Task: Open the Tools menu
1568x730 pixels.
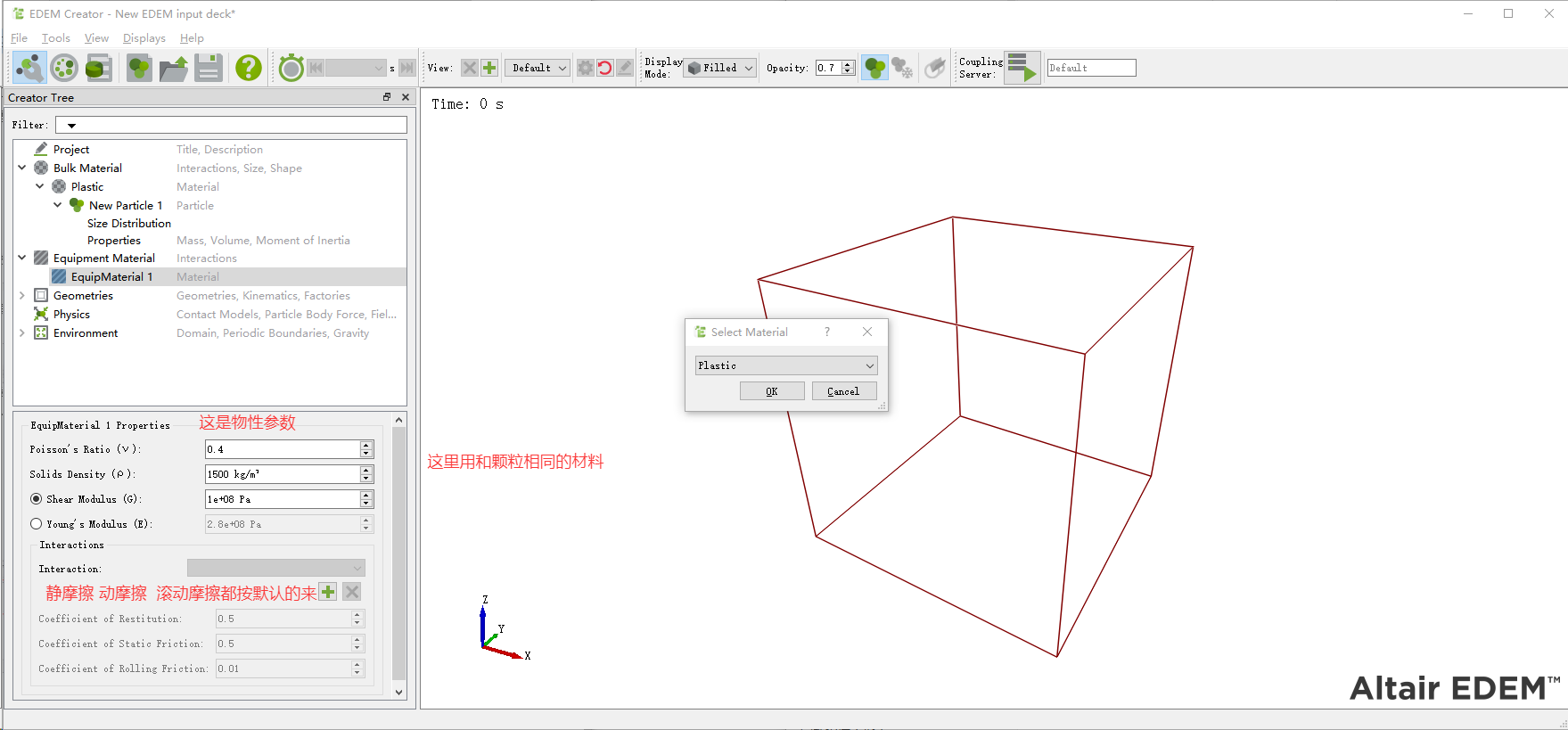Action: (x=55, y=38)
